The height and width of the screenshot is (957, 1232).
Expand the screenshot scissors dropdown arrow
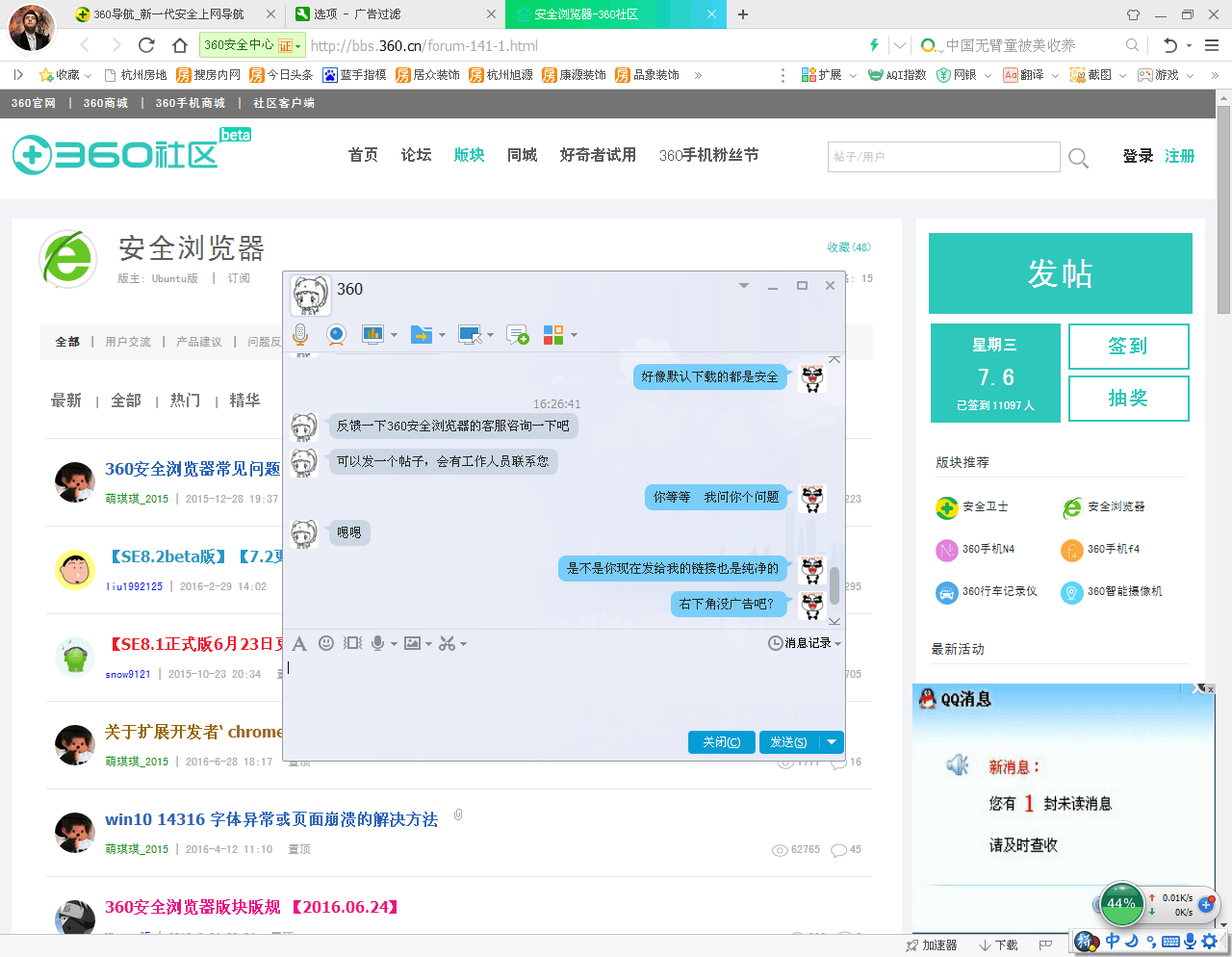[x=463, y=644]
